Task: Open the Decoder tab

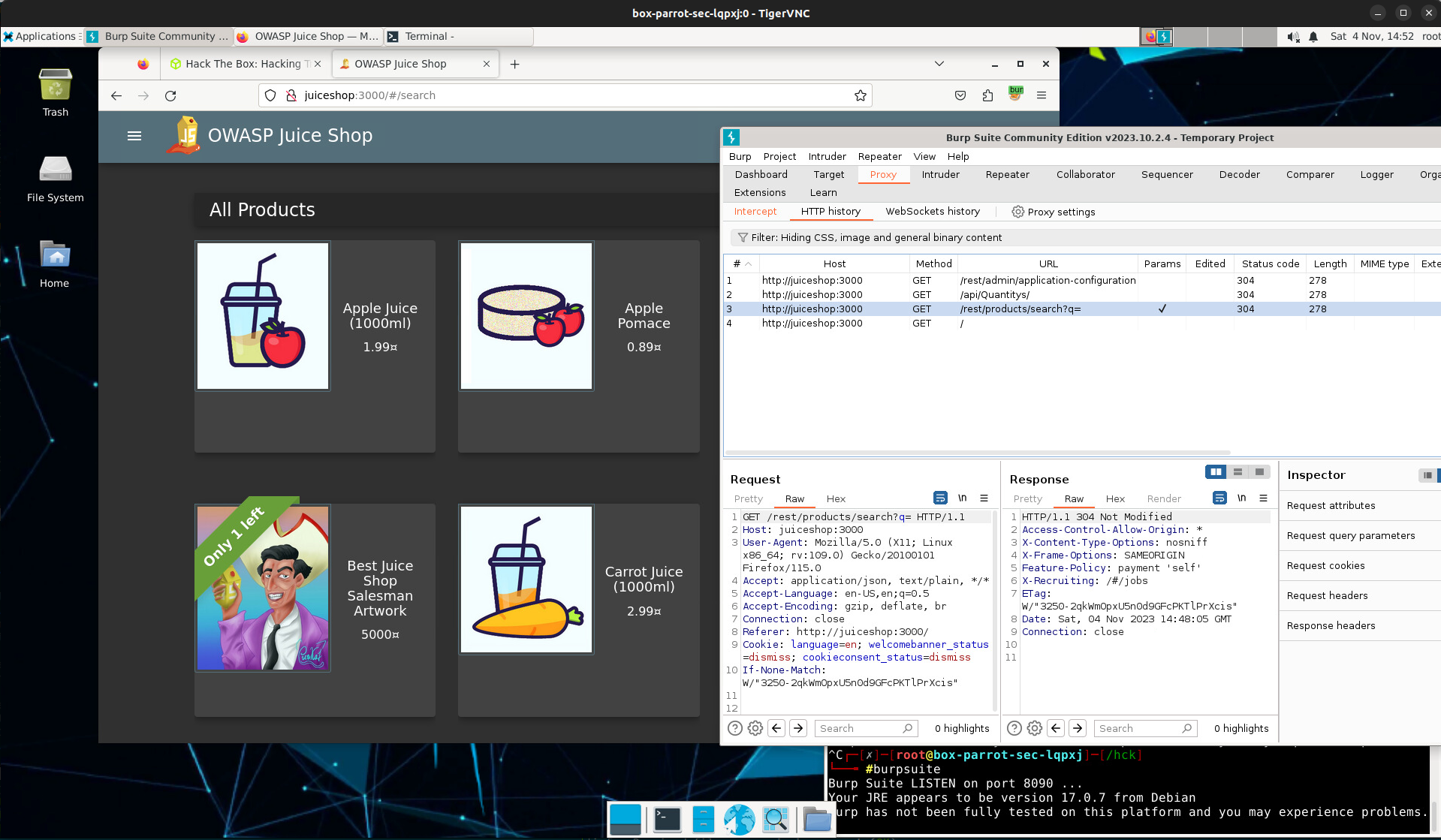Action: pos(1239,175)
